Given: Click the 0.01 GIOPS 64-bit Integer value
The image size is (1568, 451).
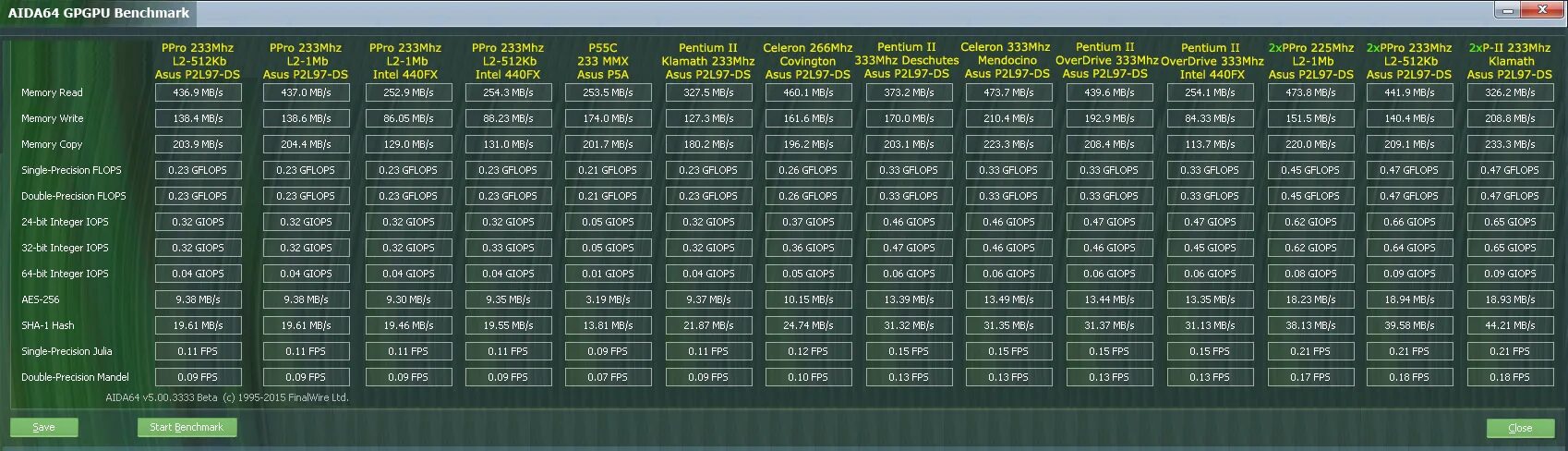Looking at the screenshot, I should [x=608, y=274].
